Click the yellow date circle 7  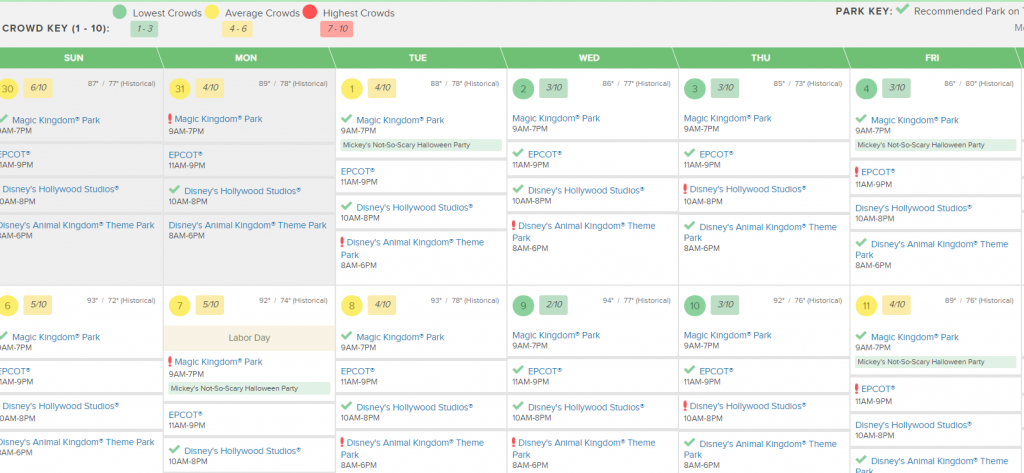click(180, 305)
